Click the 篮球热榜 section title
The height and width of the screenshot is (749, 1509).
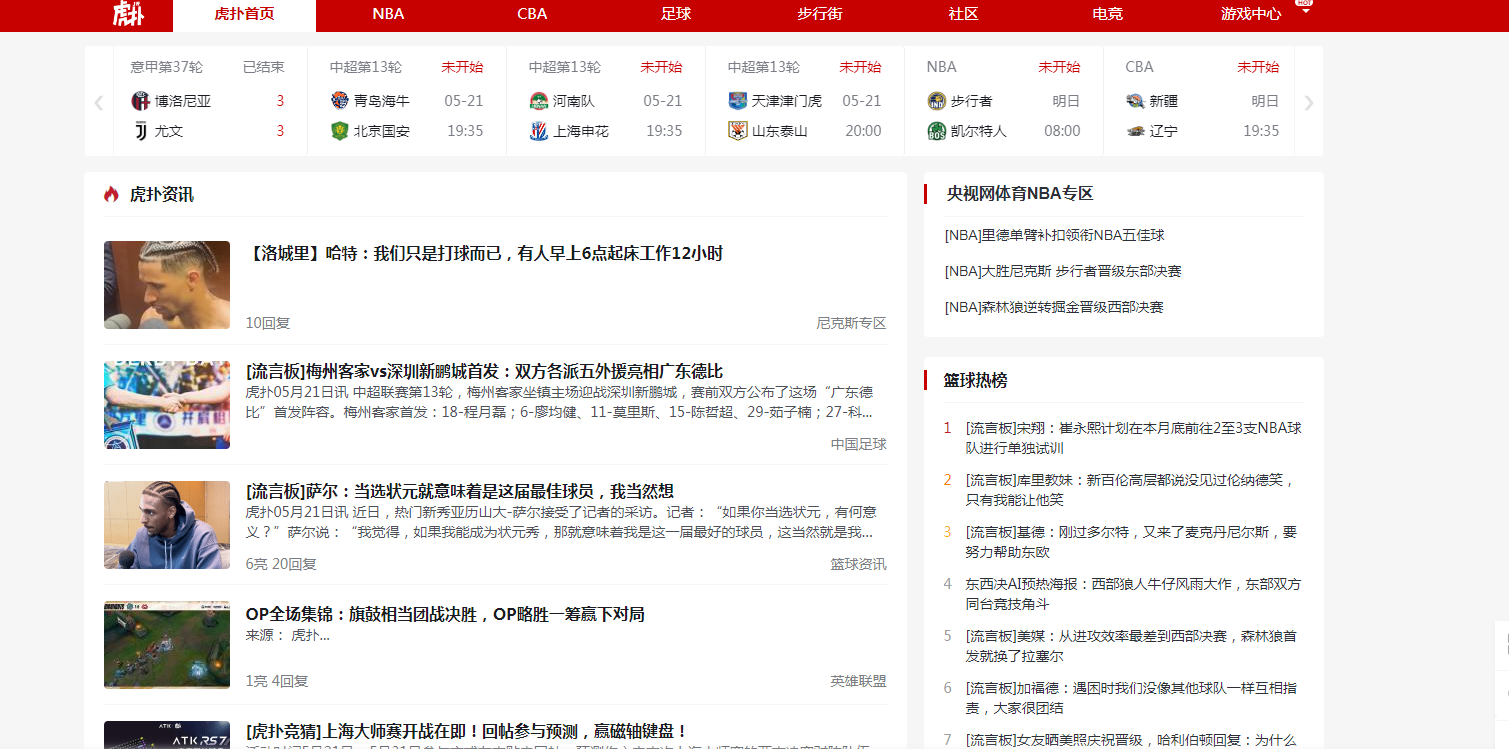click(x=976, y=380)
